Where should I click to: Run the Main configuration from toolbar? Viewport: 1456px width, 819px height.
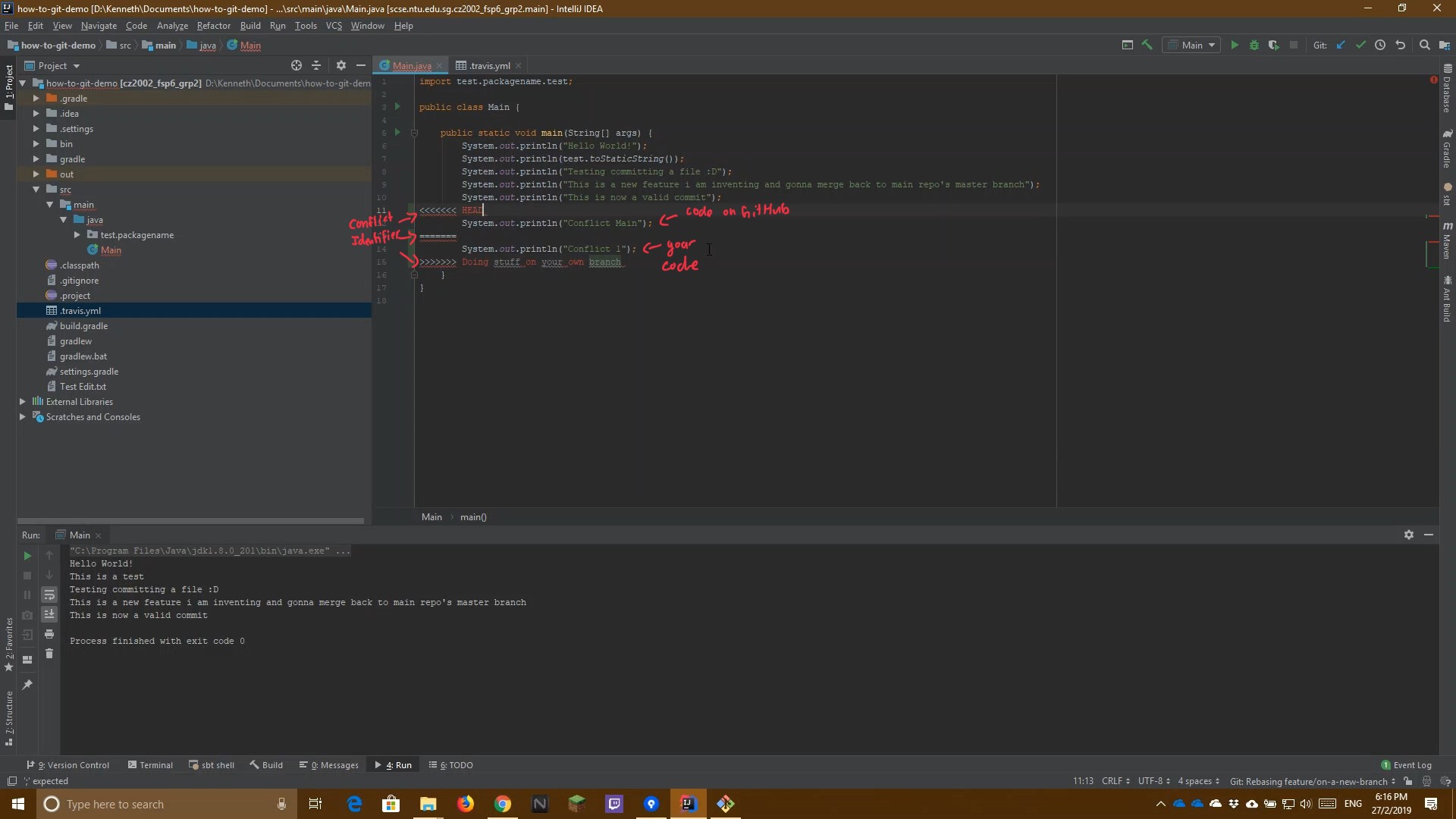(1235, 45)
